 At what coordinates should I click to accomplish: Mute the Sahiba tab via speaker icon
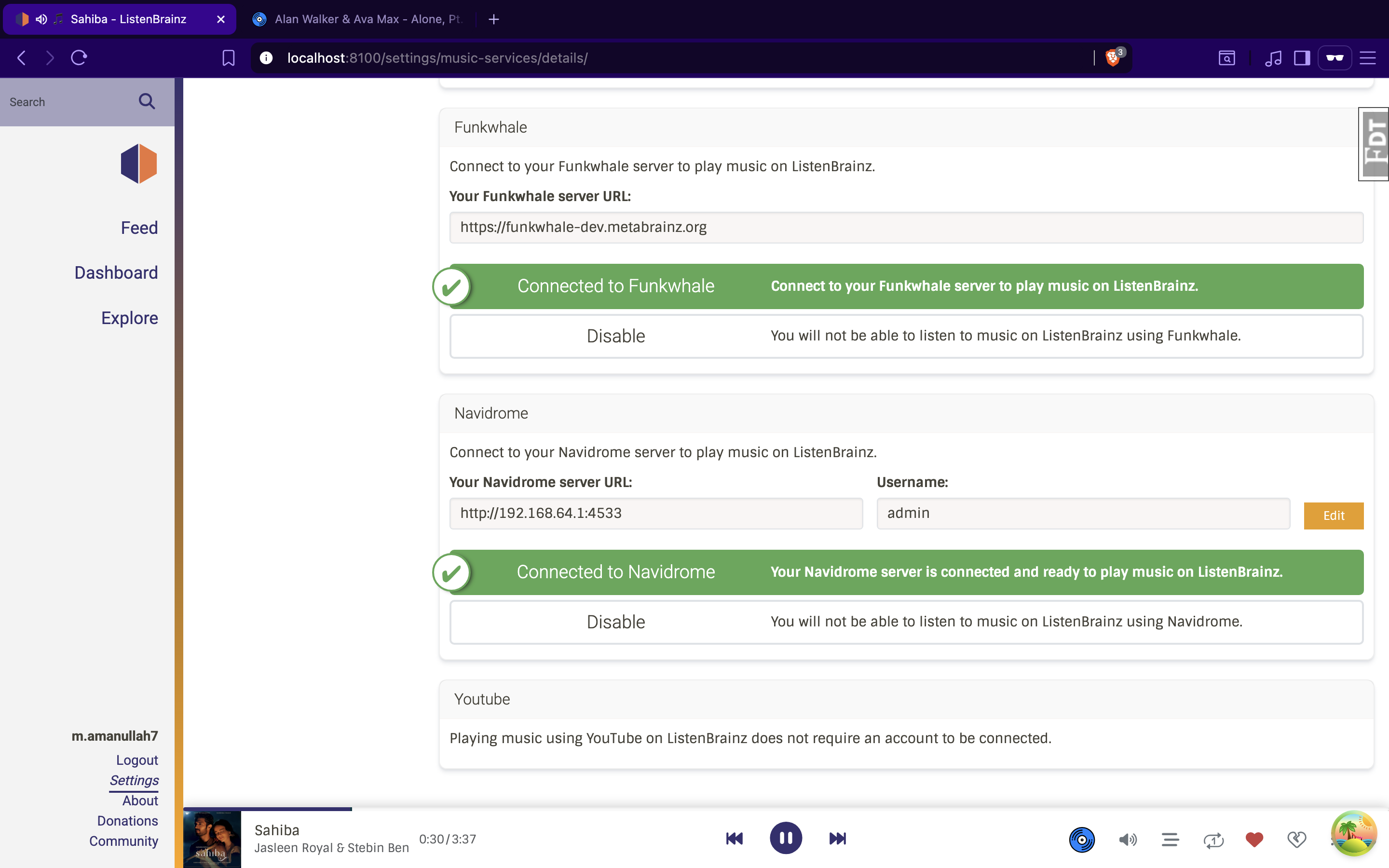(x=41, y=19)
